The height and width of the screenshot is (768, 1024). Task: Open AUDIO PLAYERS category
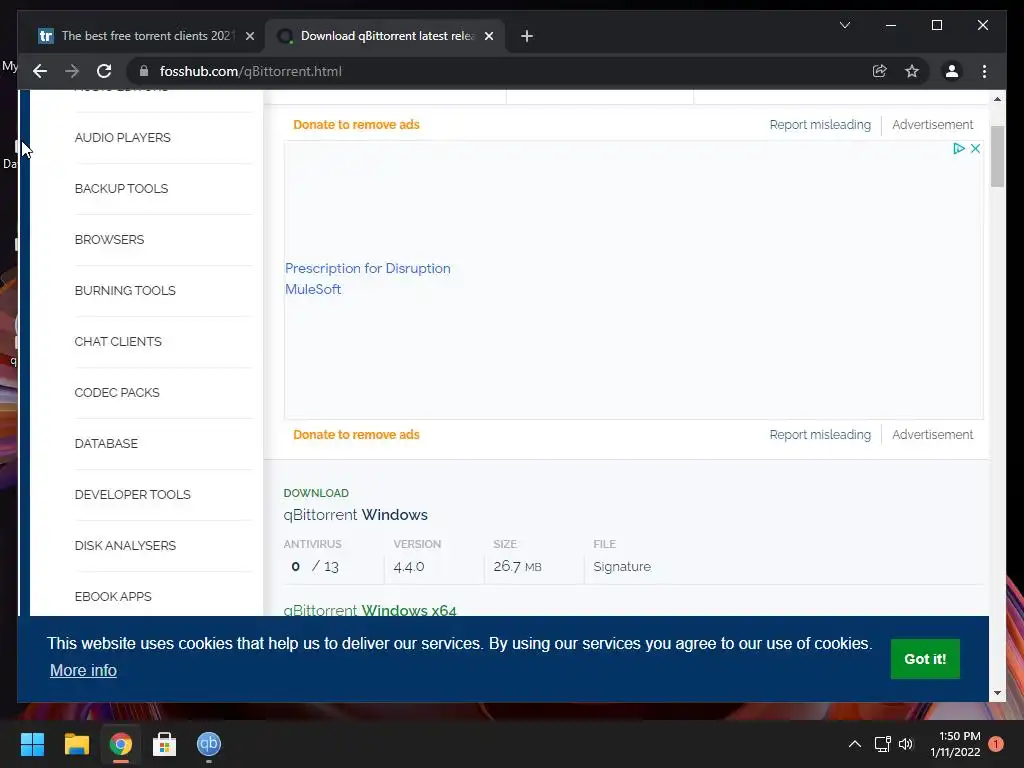point(123,138)
